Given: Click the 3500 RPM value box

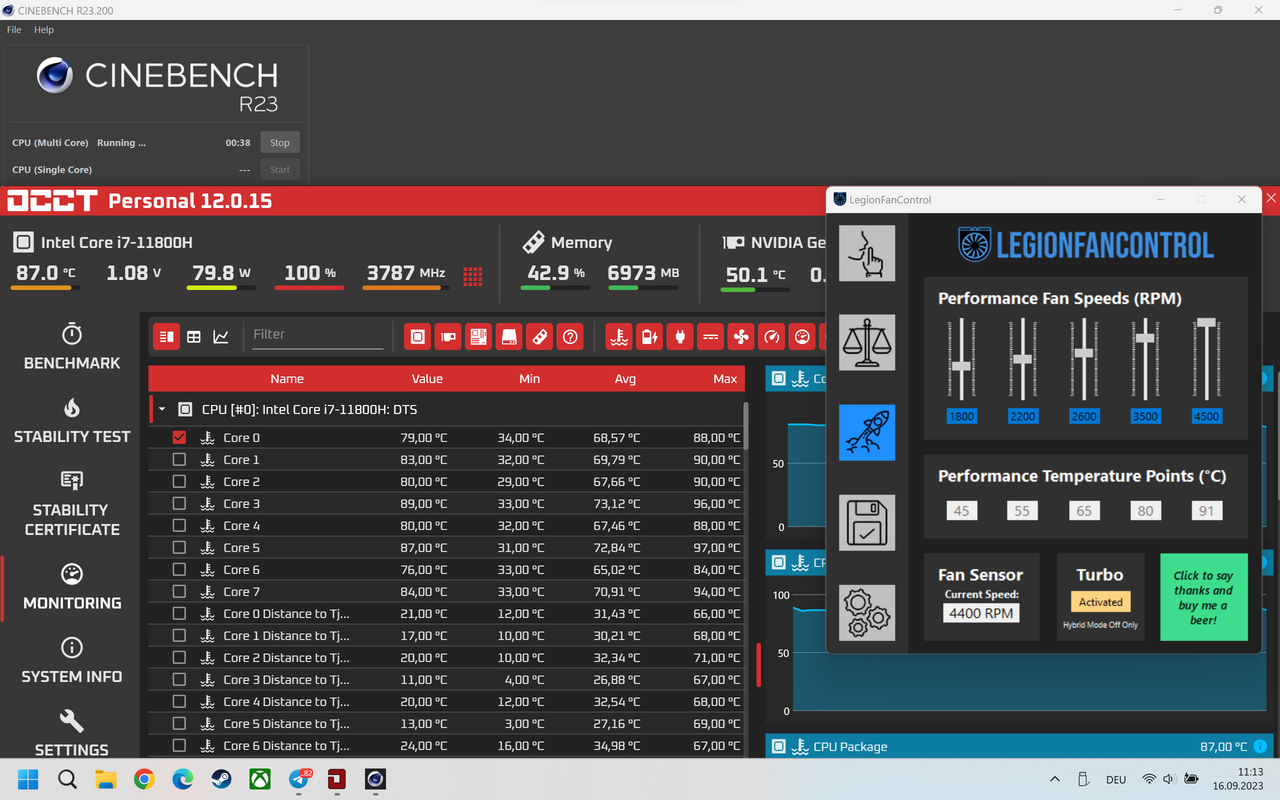Looking at the screenshot, I should pos(1145,416).
